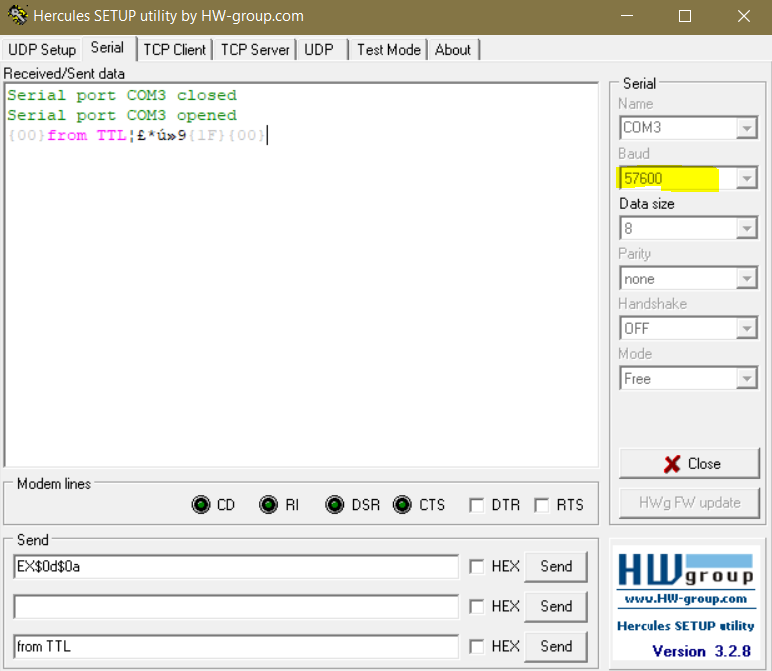Visit the www.HW-group.com link
Screen dimensions: 772x671
[x=685, y=599]
